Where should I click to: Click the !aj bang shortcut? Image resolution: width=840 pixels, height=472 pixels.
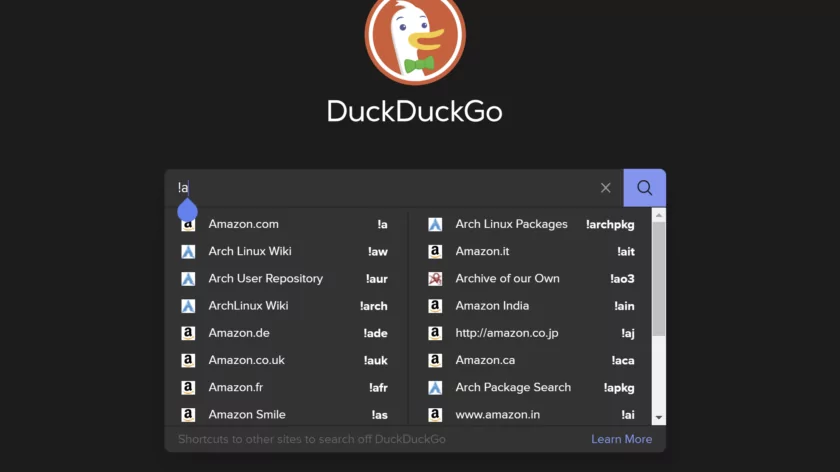(628, 334)
